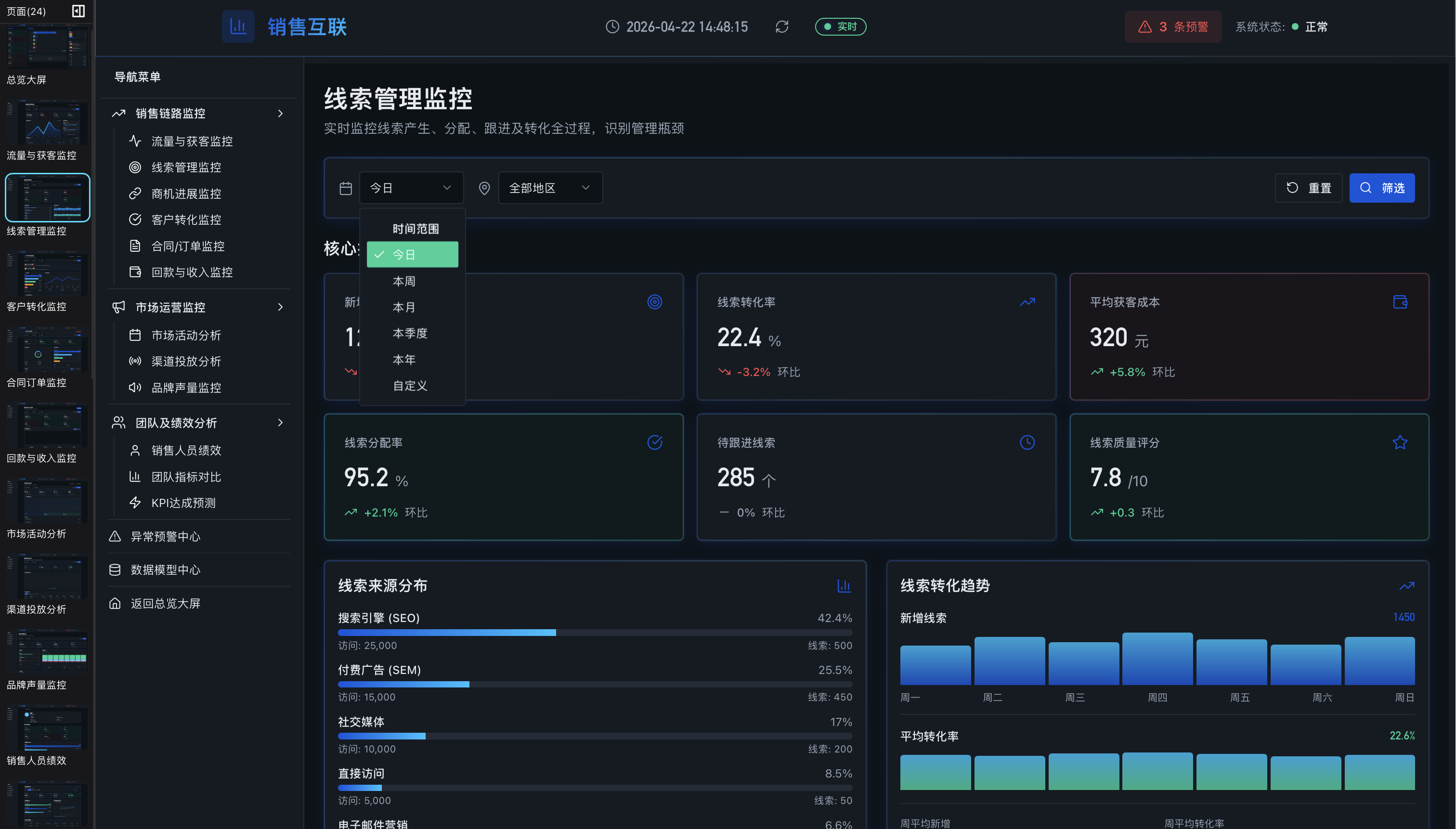
Task: Open the 全部地区 region dropdown
Action: coord(550,188)
